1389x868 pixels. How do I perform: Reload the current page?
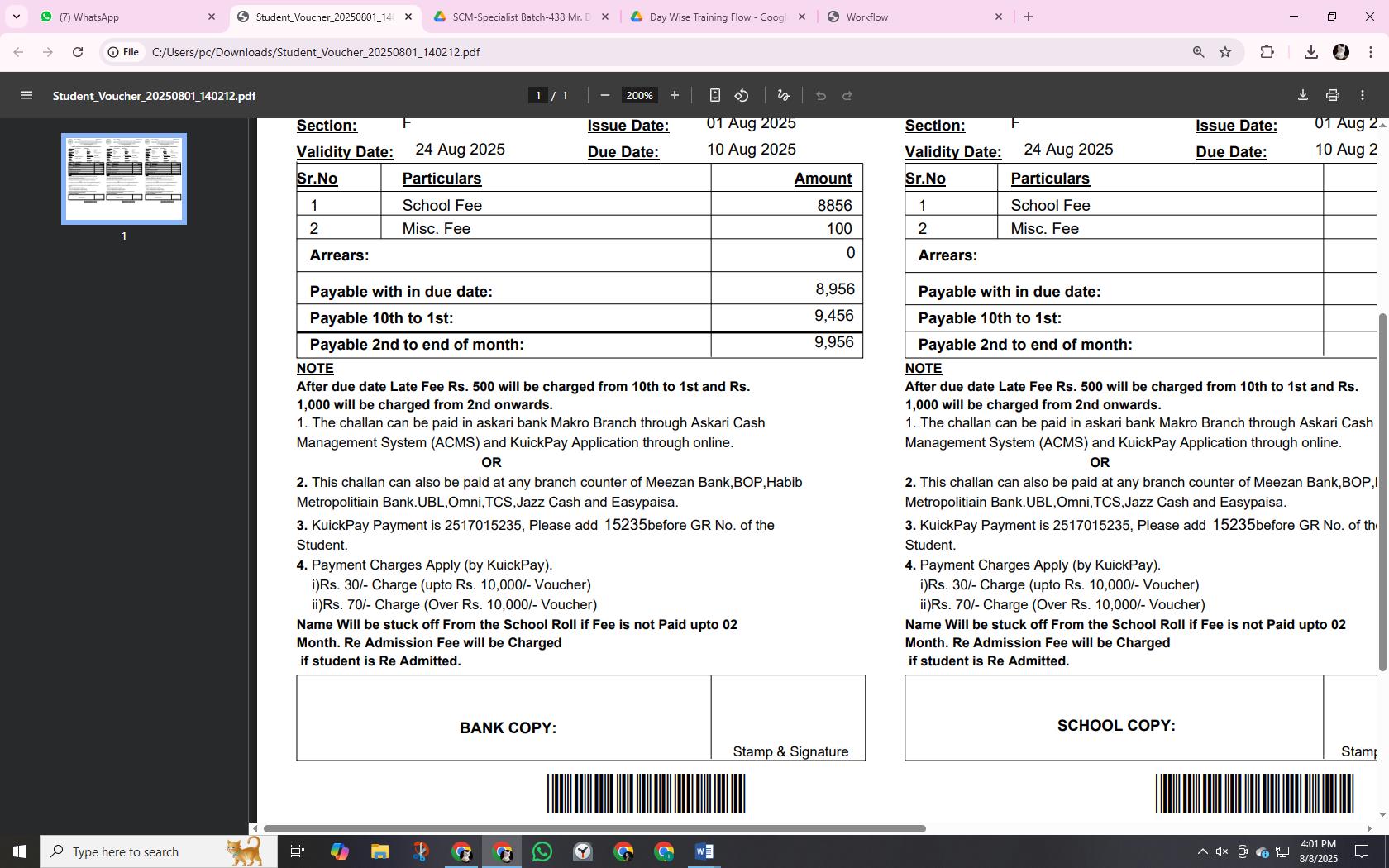tap(78, 52)
